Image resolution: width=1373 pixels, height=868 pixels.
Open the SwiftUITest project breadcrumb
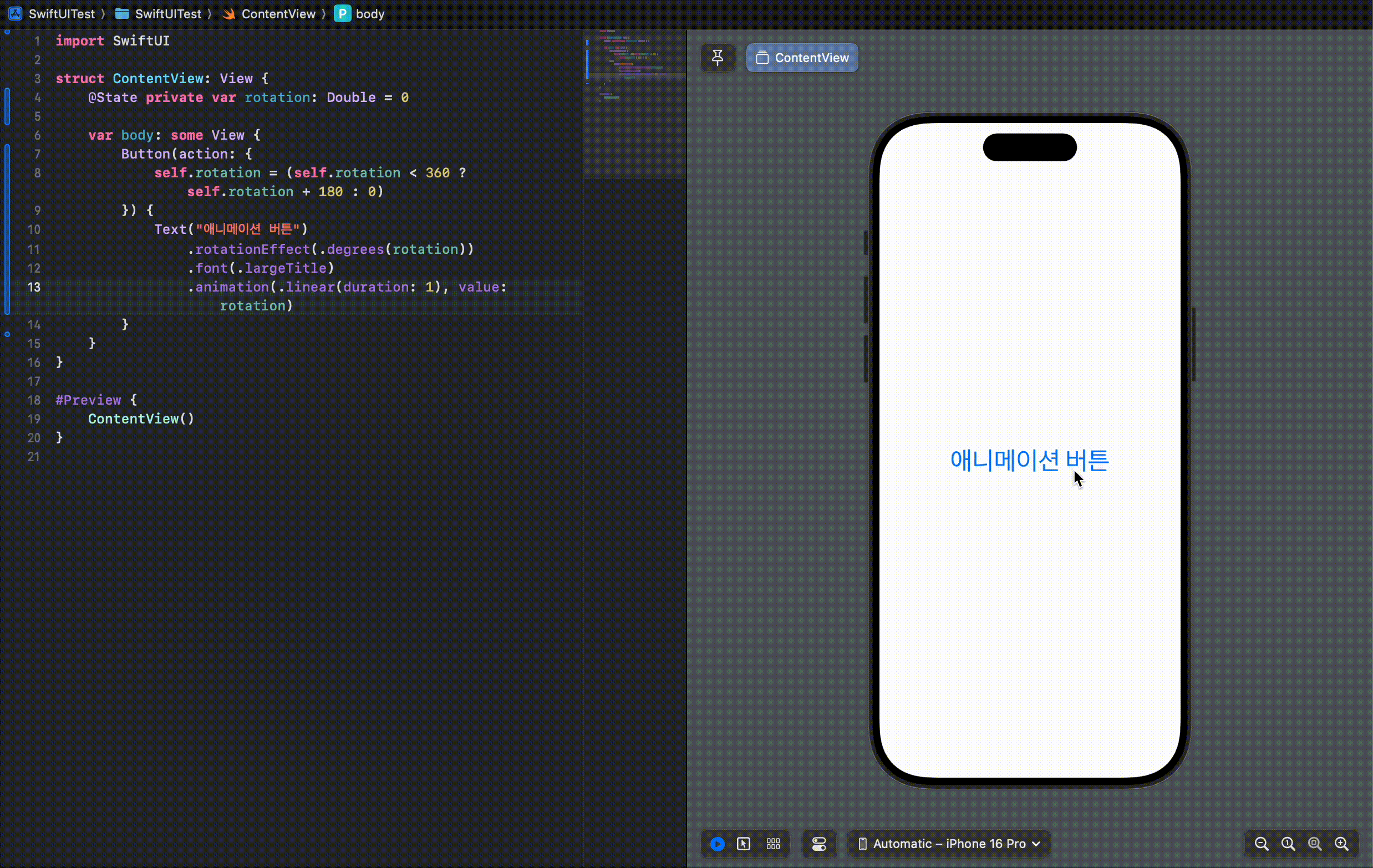tap(61, 14)
